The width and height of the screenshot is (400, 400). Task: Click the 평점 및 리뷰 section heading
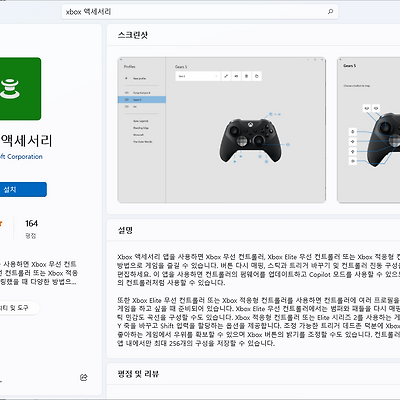tap(138, 374)
